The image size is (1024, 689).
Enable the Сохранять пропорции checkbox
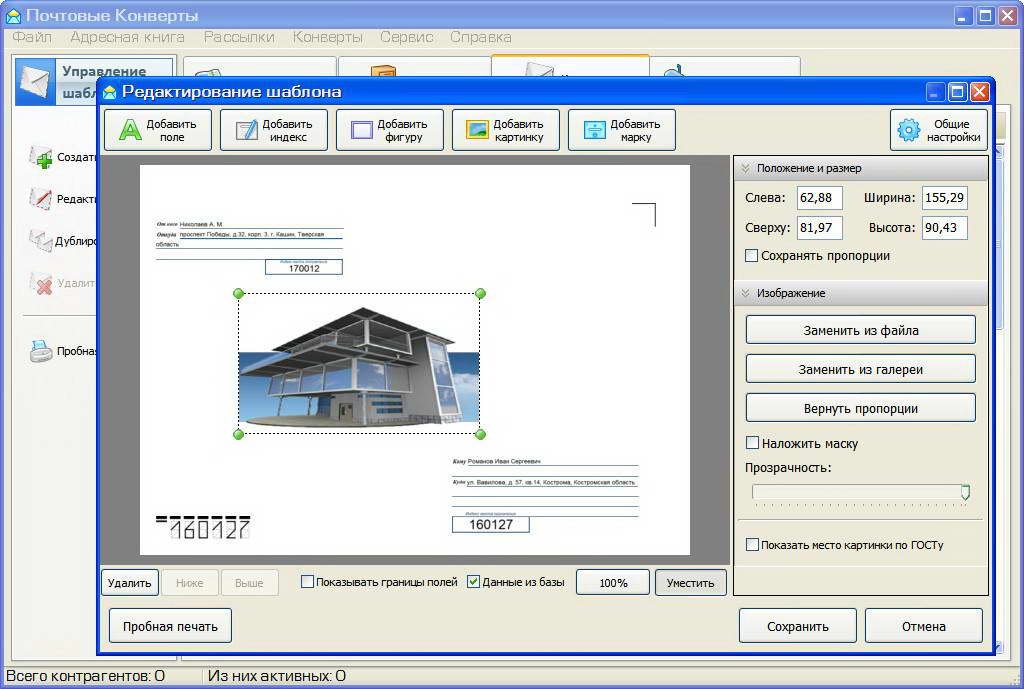752,256
